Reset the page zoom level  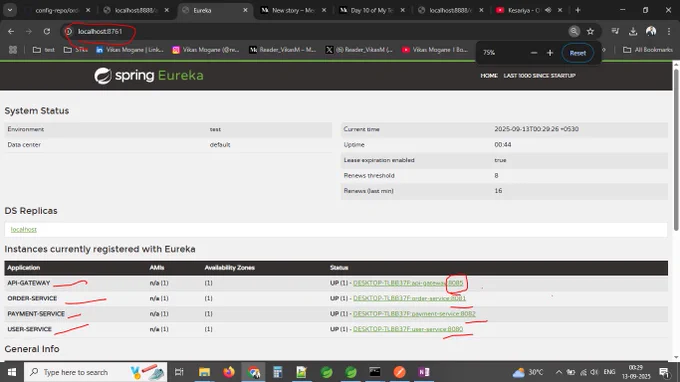[x=578, y=53]
